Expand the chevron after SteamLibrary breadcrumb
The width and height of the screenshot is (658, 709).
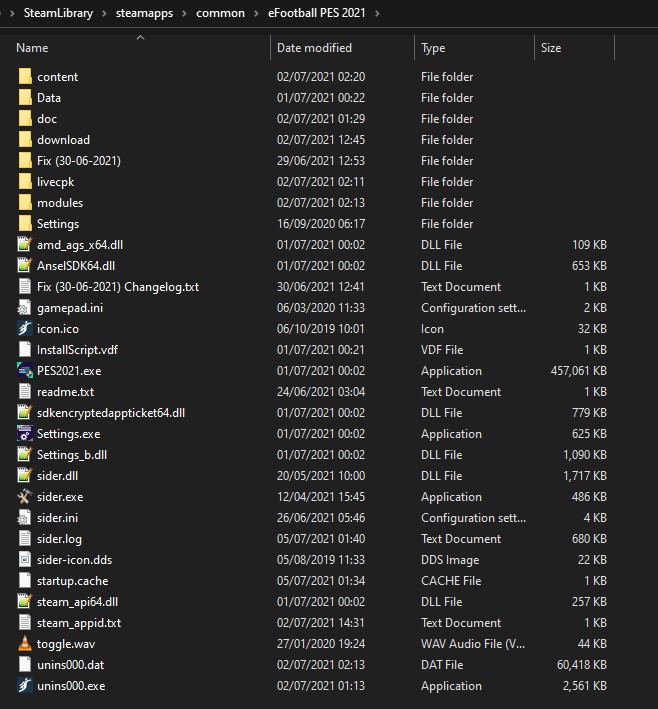104,13
